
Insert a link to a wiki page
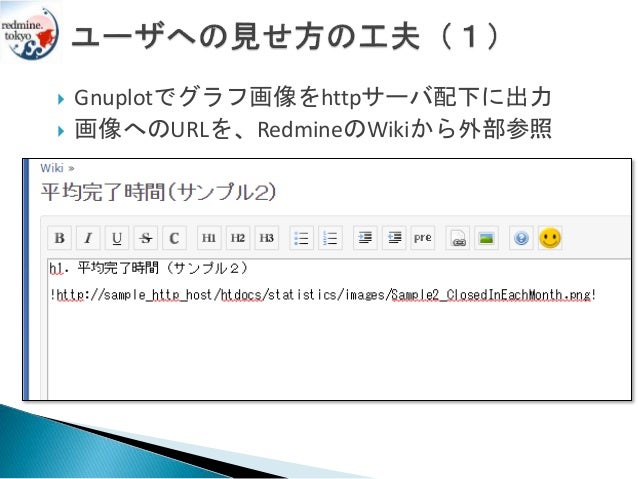(458, 238)
